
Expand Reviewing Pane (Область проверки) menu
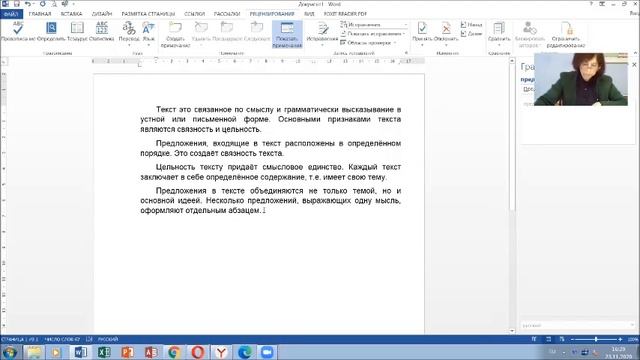point(369,43)
